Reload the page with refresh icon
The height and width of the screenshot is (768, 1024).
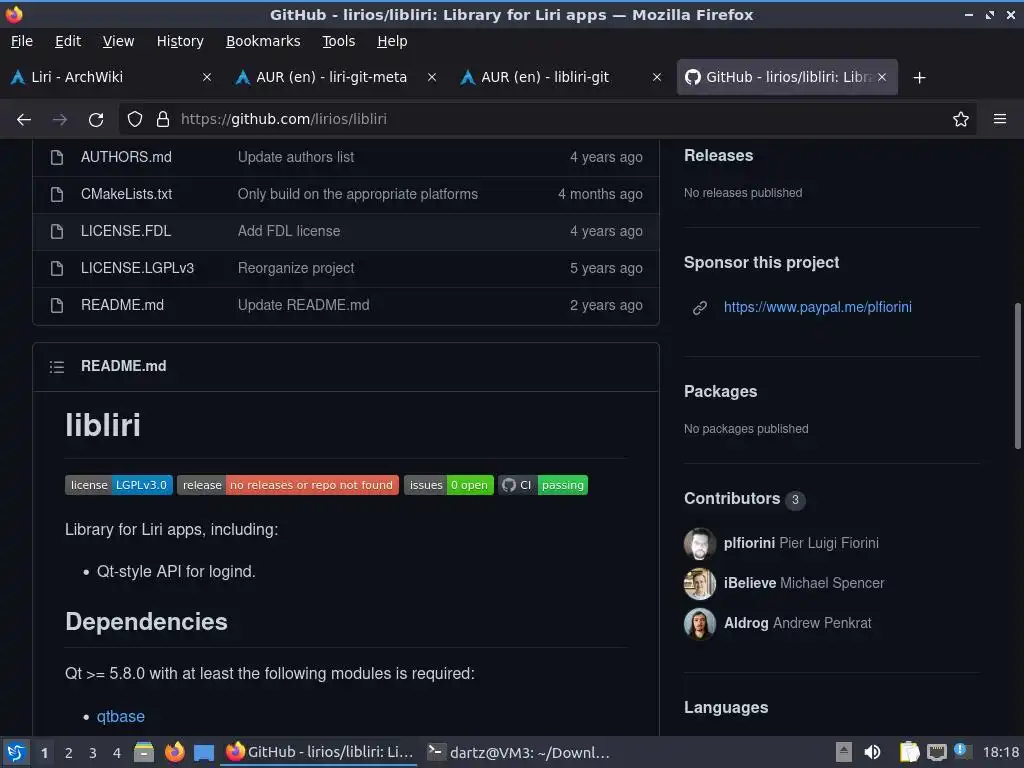96,120
